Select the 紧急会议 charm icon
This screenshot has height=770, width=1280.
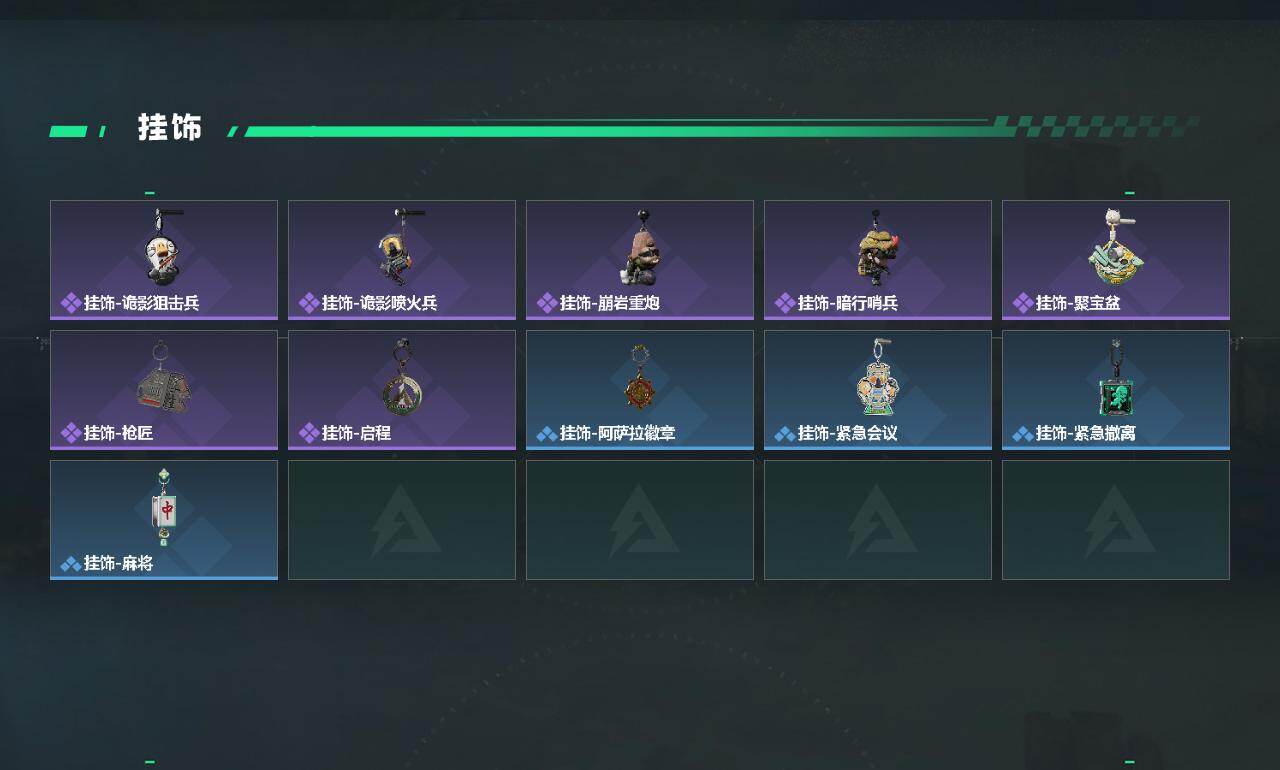coord(877,378)
